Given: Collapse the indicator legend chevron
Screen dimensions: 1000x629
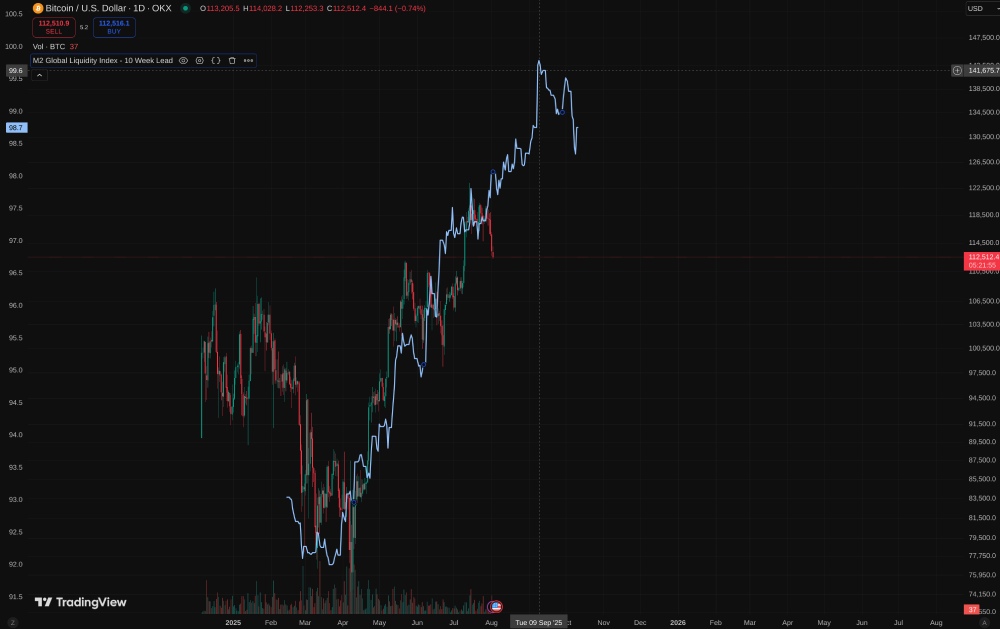Looking at the screenshot, I should coord(39,75).
